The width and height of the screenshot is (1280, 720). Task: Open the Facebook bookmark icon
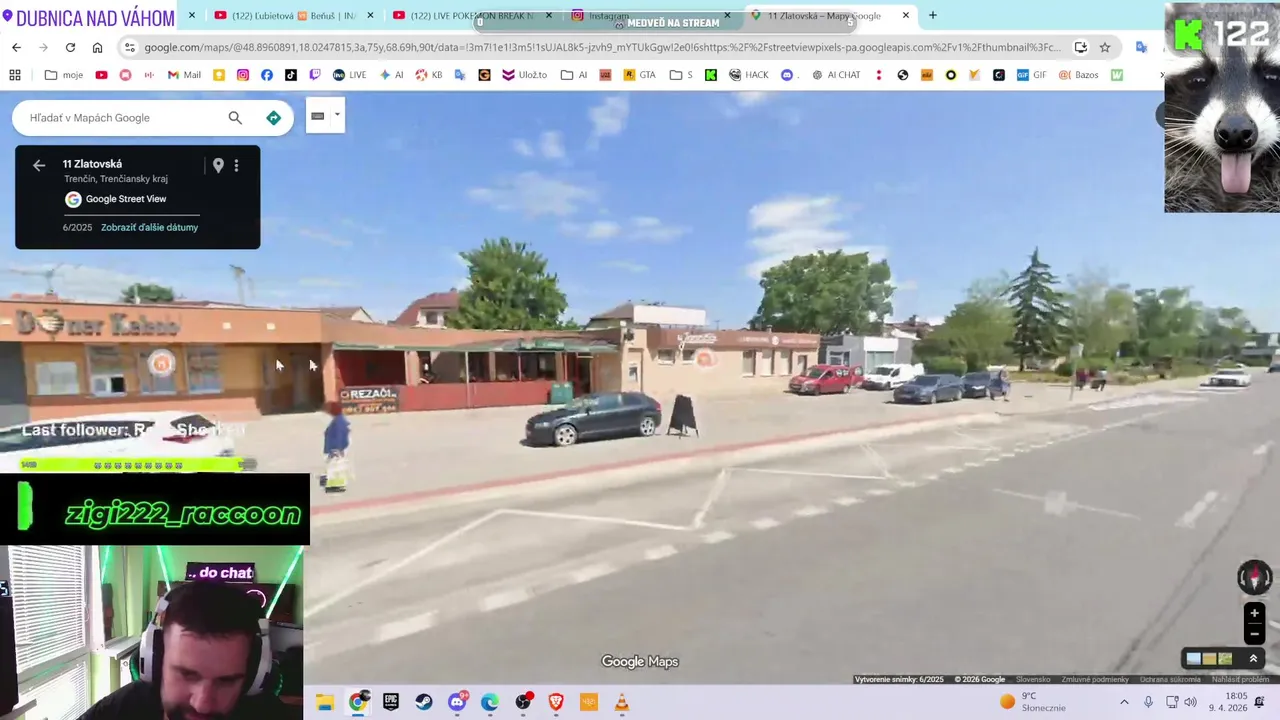pos(267,75)
